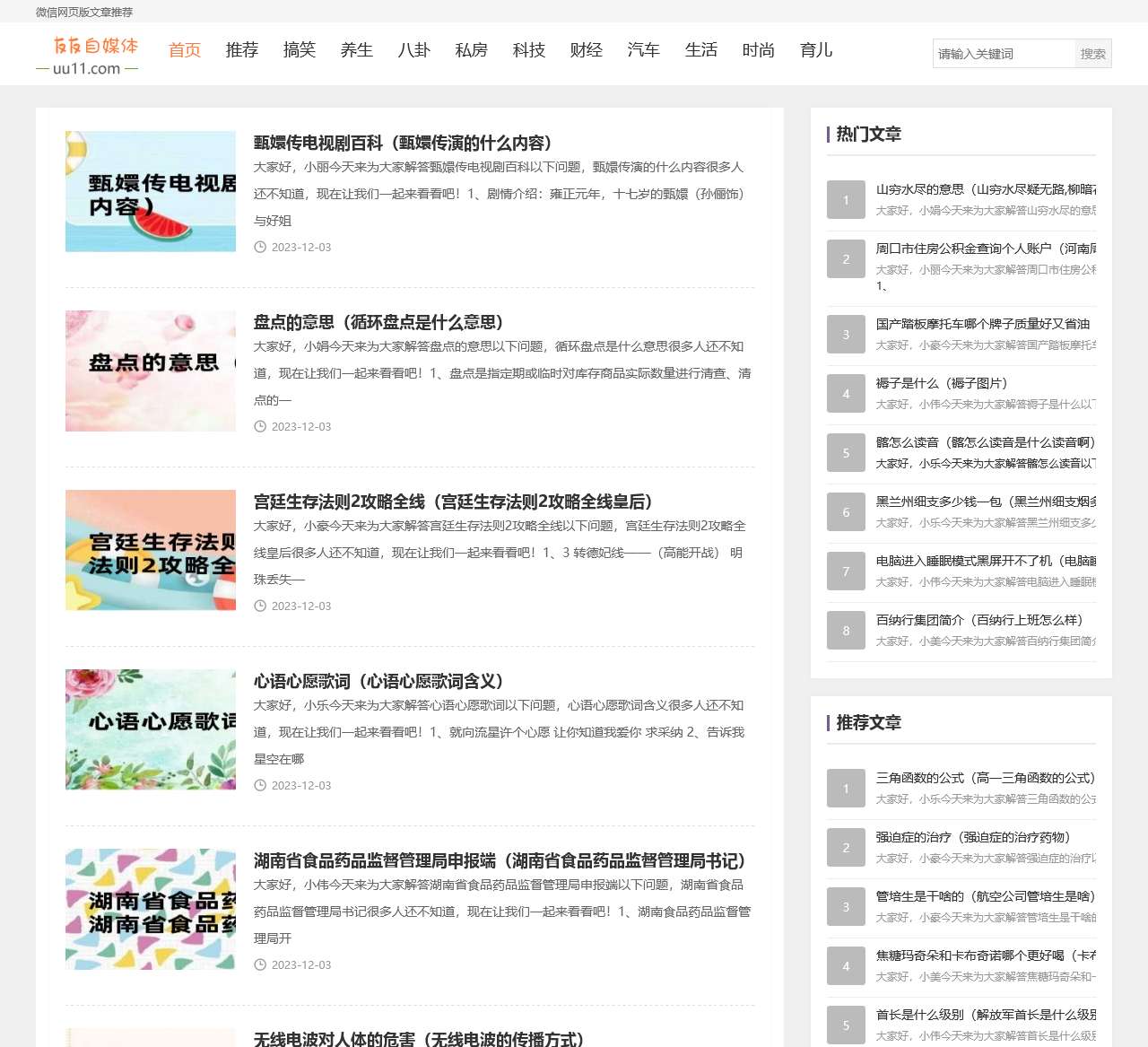Click the 推荐文章 section heading

[868, 723]
